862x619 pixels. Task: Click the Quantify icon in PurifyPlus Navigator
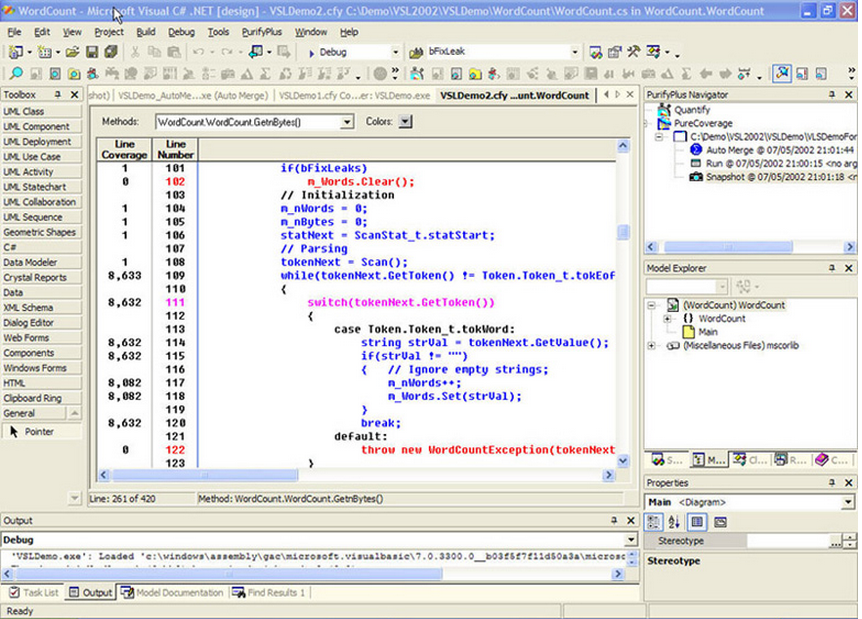(x=665, y=110)
